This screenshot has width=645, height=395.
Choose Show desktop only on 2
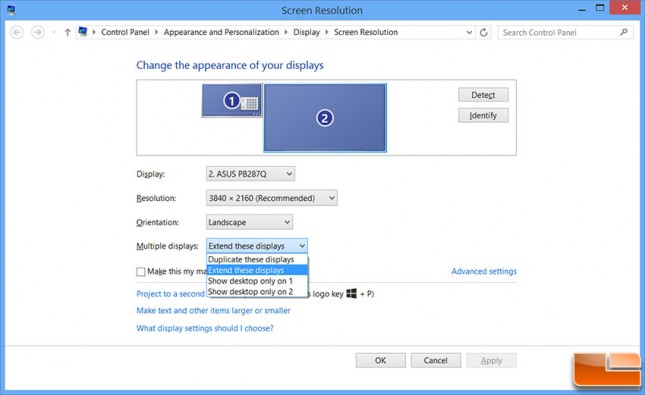[257, 292]
